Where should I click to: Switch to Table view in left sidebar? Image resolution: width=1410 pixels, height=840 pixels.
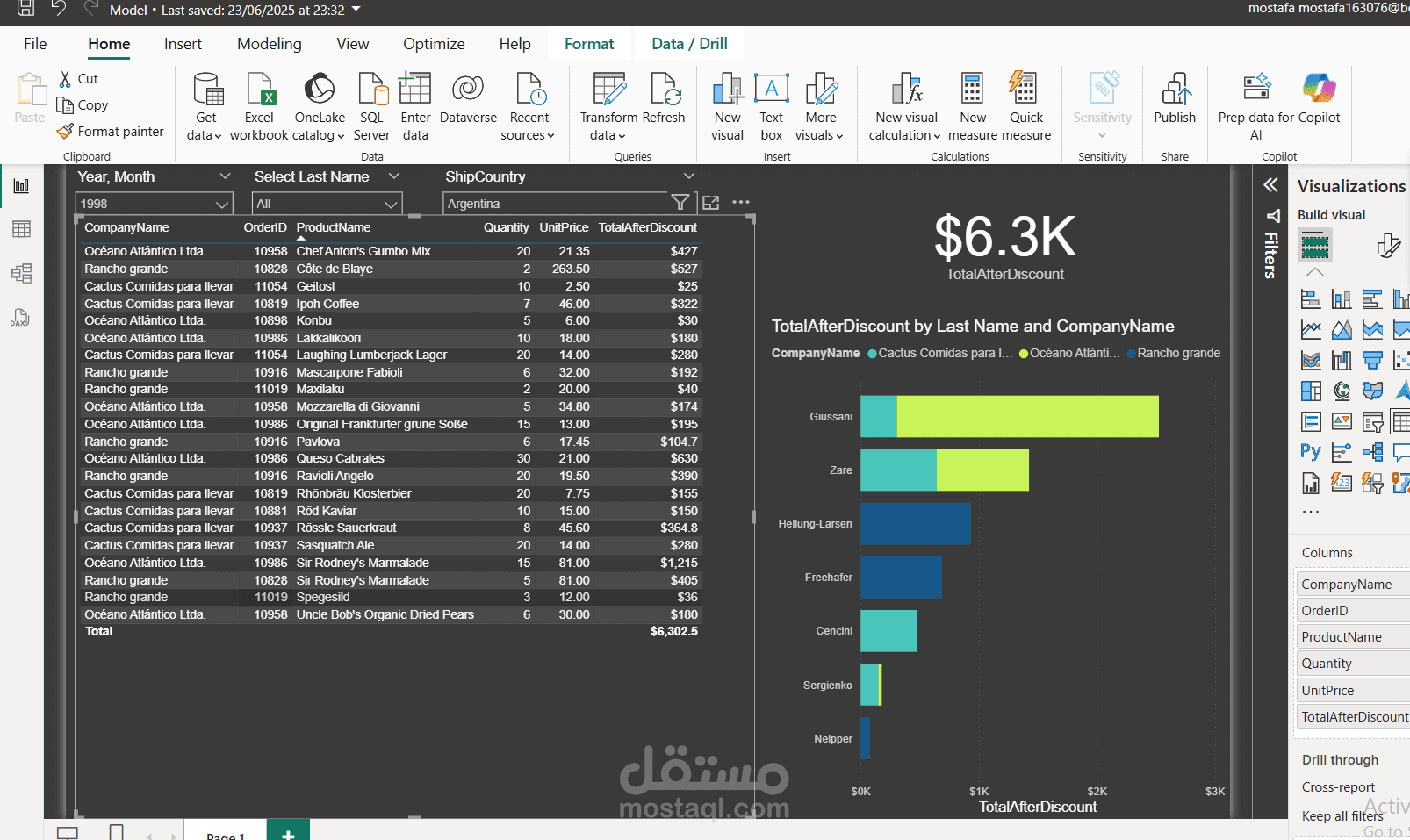(x=21, y=230)
